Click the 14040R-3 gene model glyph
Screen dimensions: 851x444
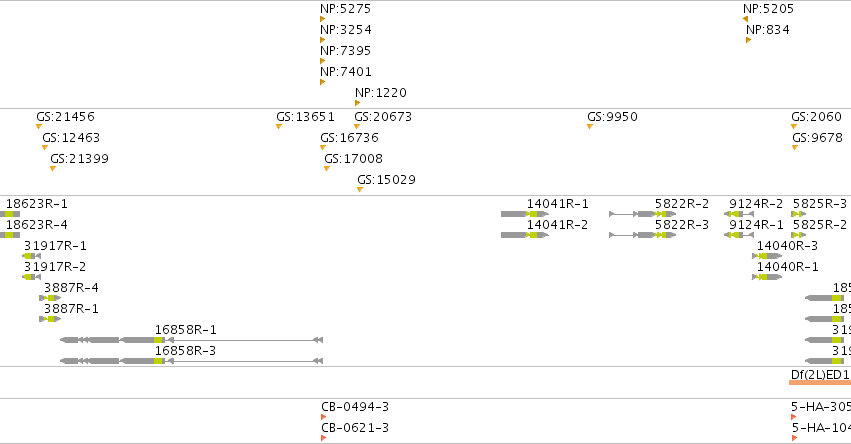[x=767, y=256]
